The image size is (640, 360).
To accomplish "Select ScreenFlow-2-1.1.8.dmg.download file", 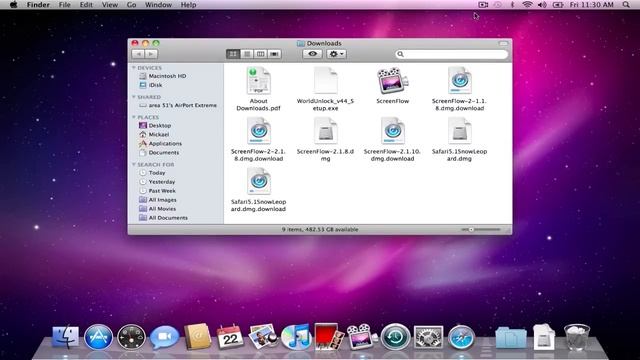I will point(459,89).
